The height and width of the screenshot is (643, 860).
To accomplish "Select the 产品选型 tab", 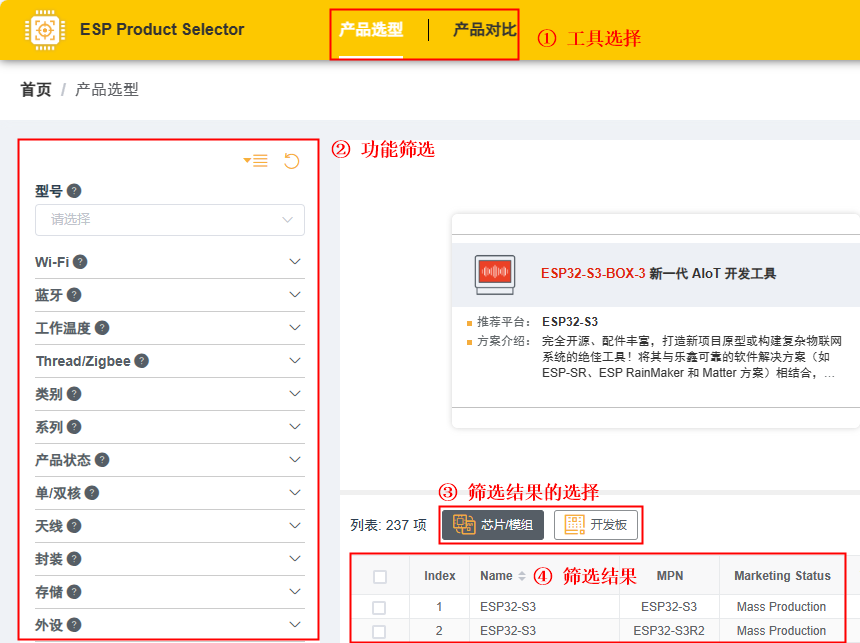I will (371, 30).
